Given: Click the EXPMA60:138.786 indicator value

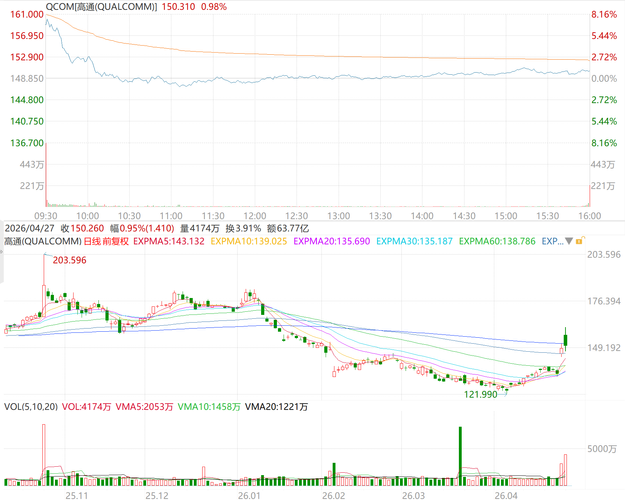Looking at the screenshot, I should click(497, 241).
